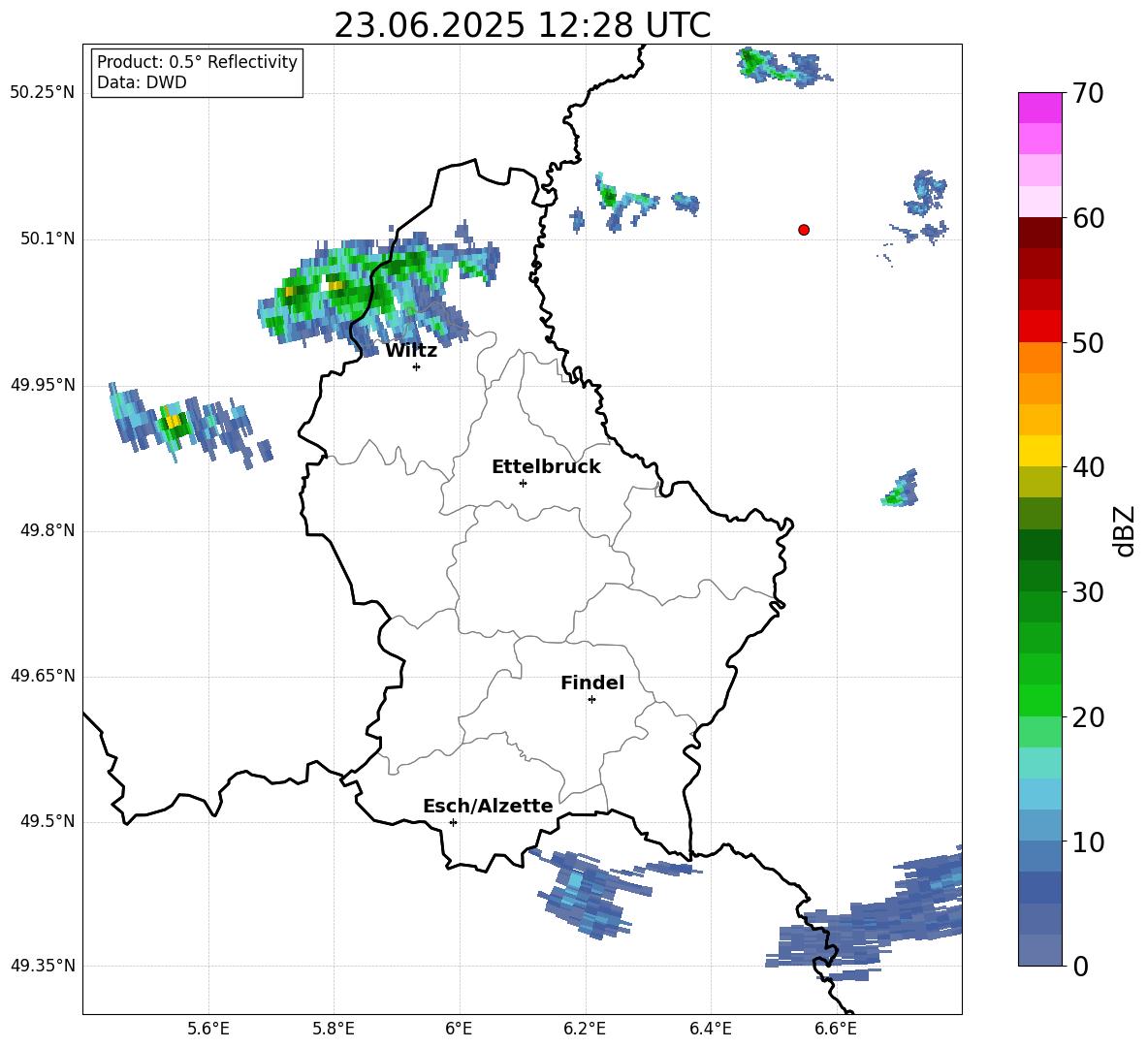Click the 70 tick on the colorbar
This screenshot has width=1148, height=1048.
1088,94
